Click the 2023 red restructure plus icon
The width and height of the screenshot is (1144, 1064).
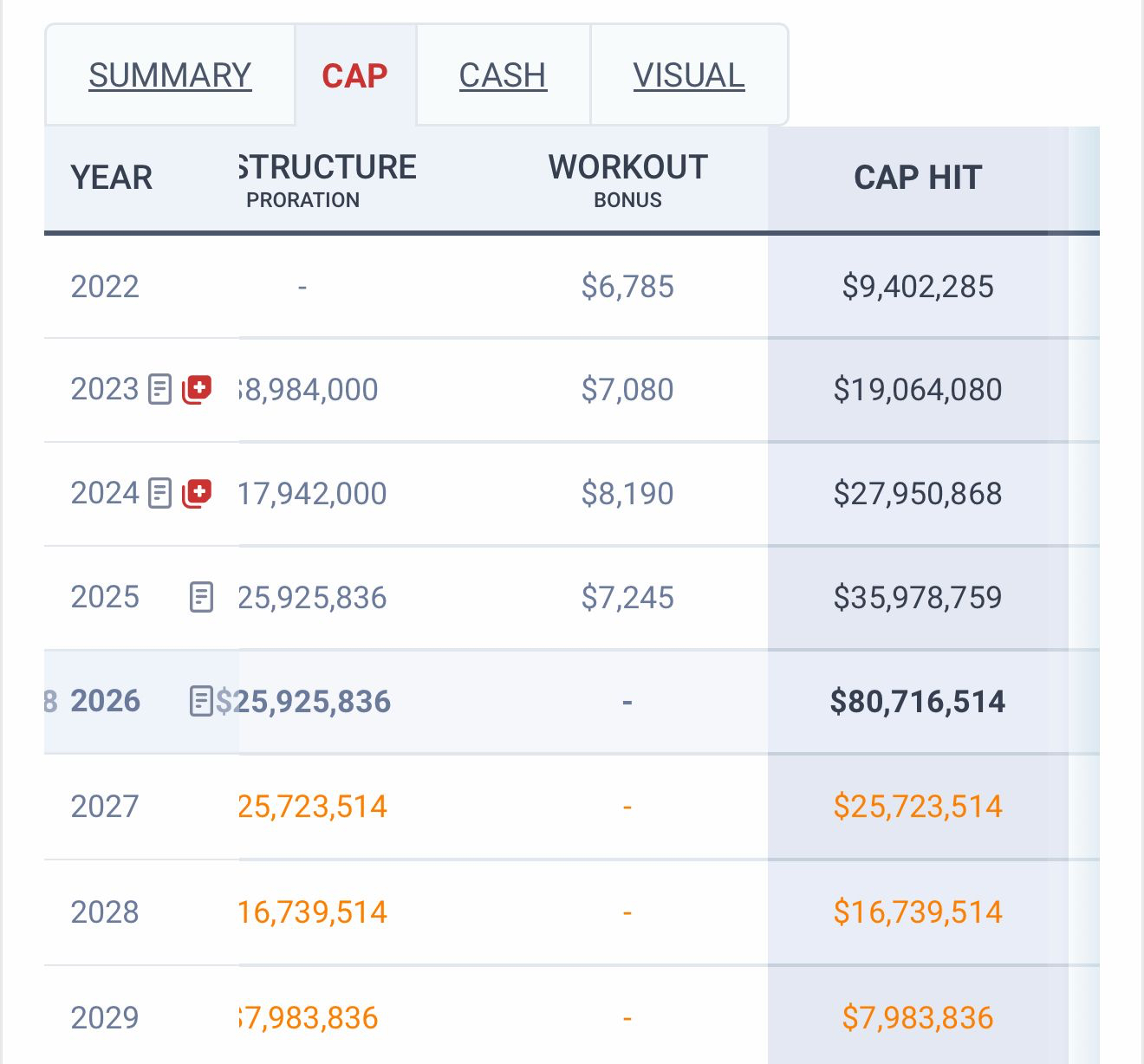click(198, 389)
